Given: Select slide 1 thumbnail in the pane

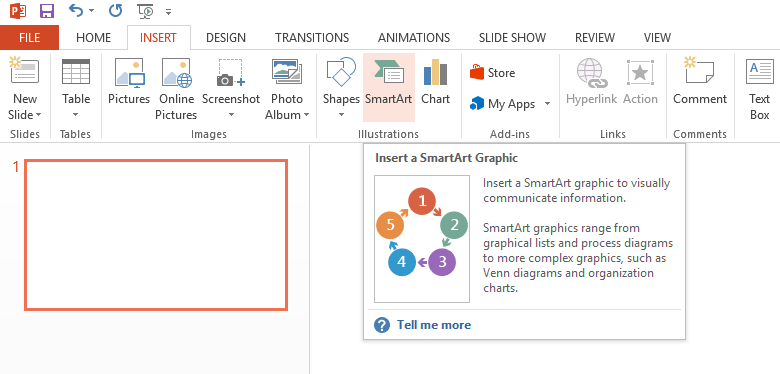Looking at the screenshot, I should [x=156, y=235].
